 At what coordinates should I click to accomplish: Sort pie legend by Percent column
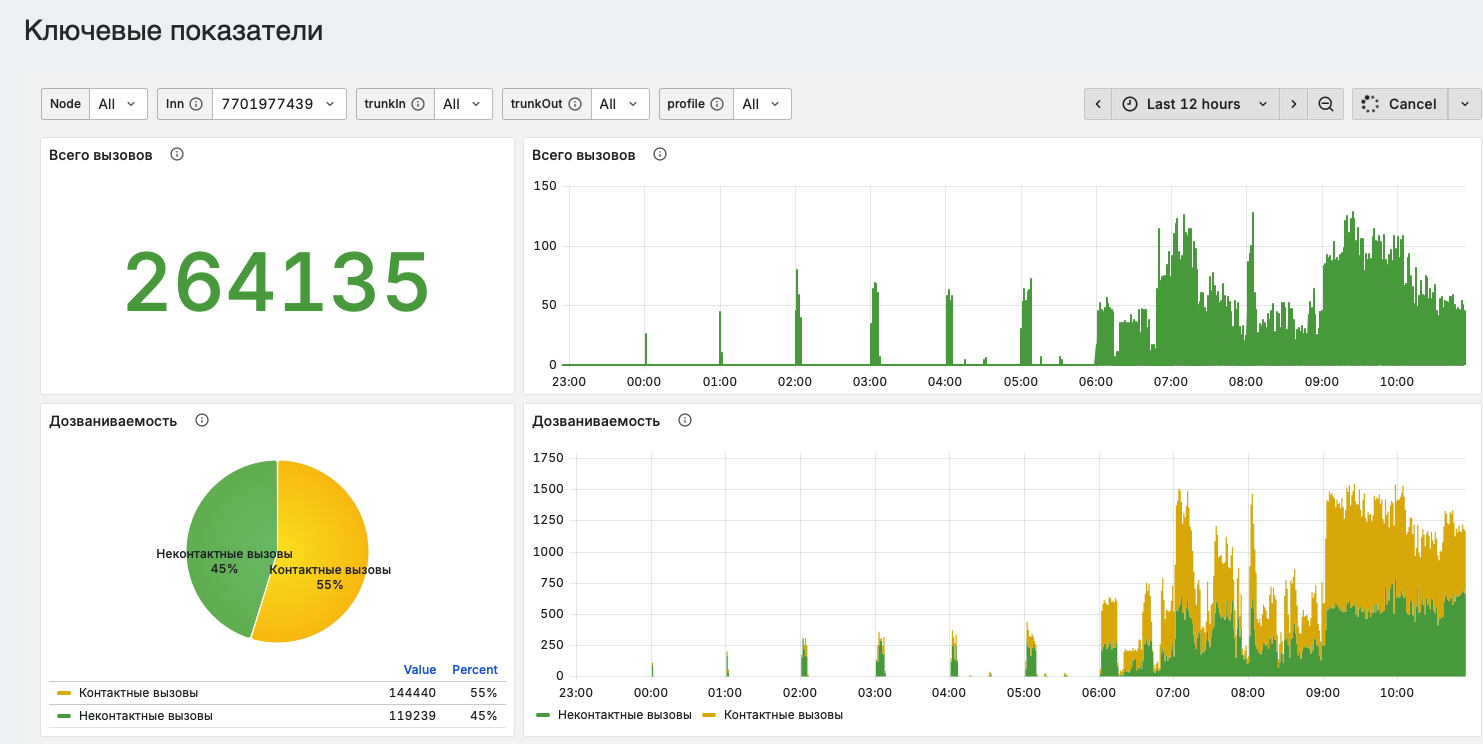coord(475,670)
